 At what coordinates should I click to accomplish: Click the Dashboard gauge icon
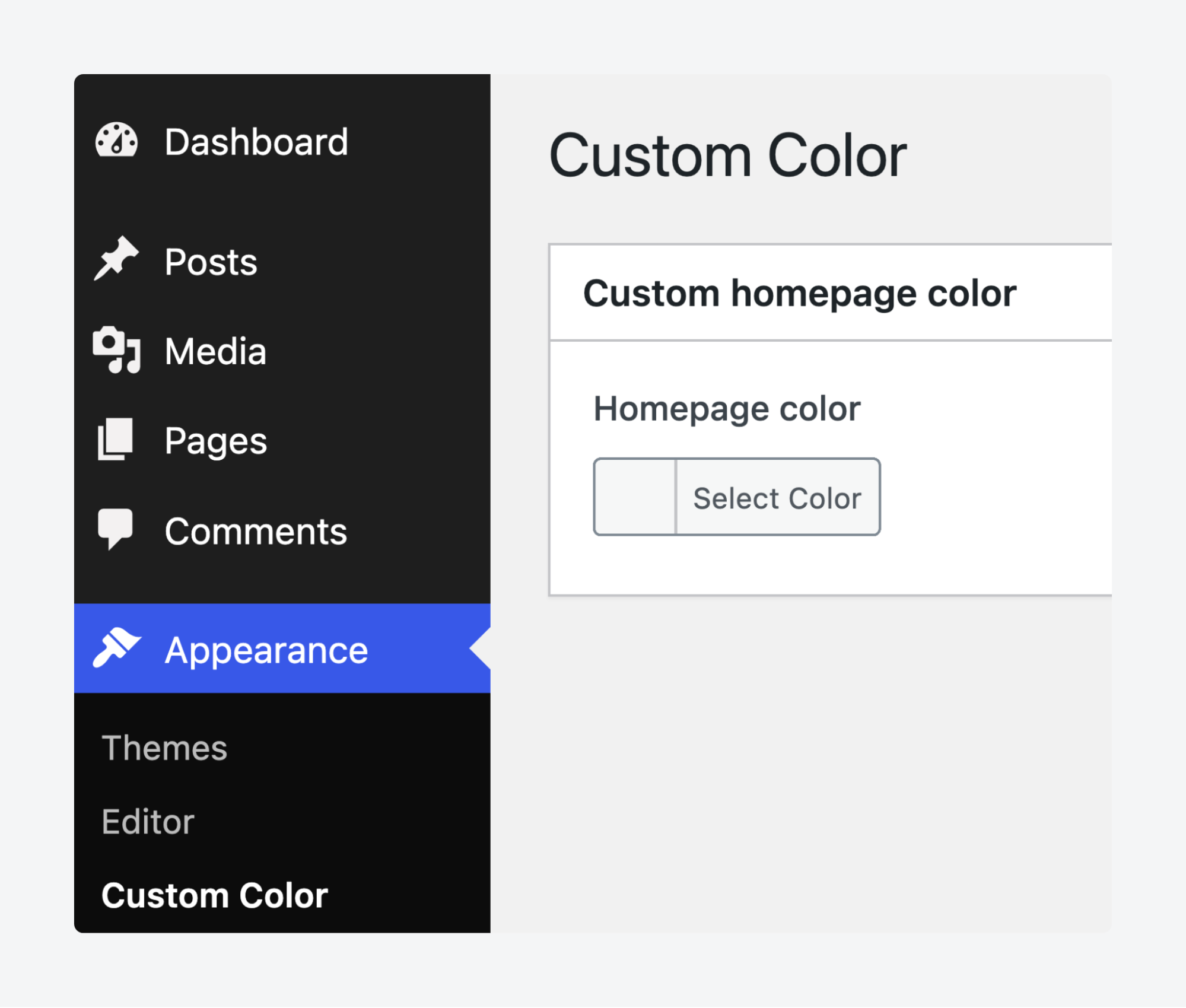(x=117, y=141)
